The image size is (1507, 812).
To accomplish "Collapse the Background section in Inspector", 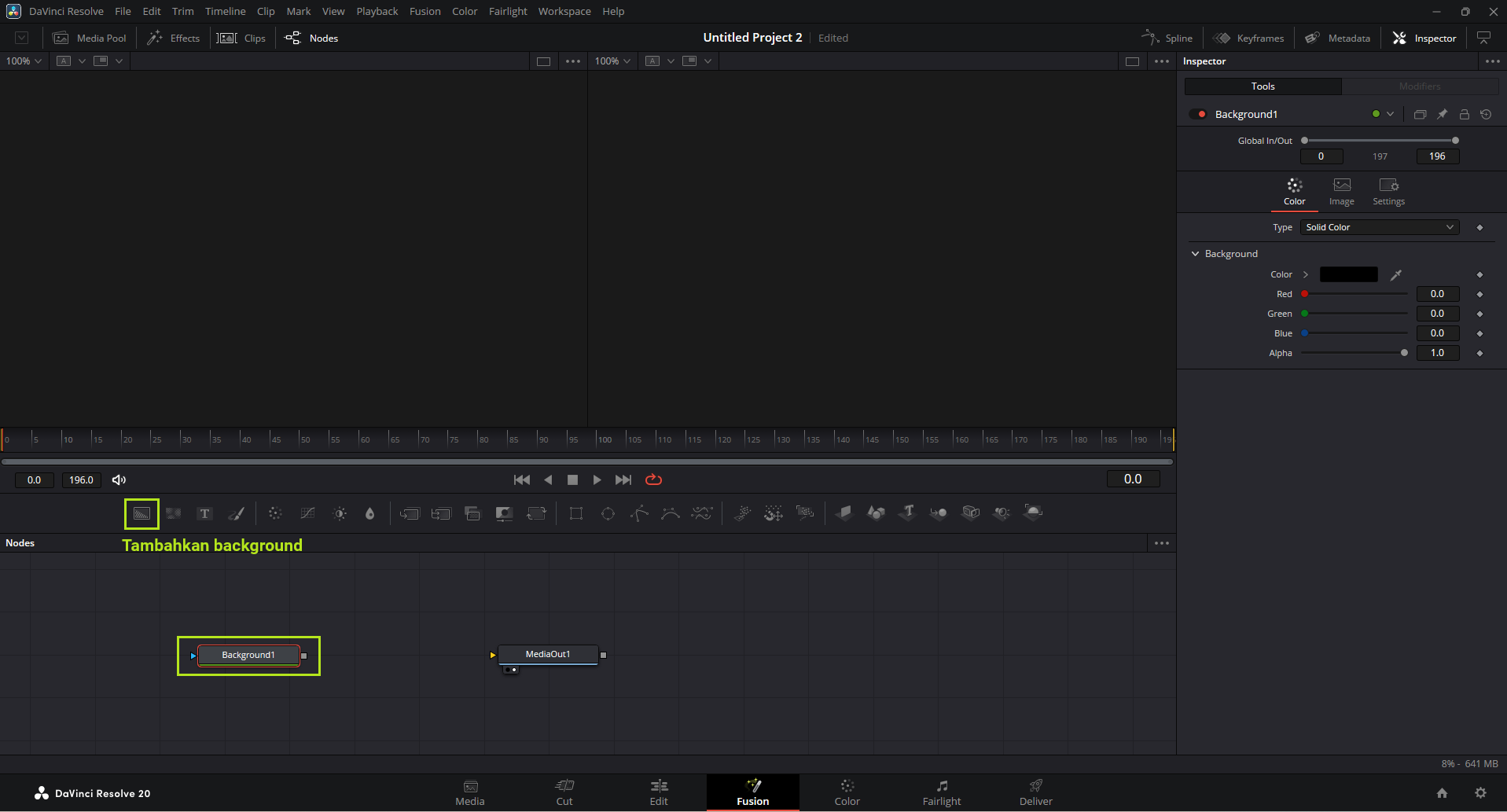I will [x=1196, y=254].
